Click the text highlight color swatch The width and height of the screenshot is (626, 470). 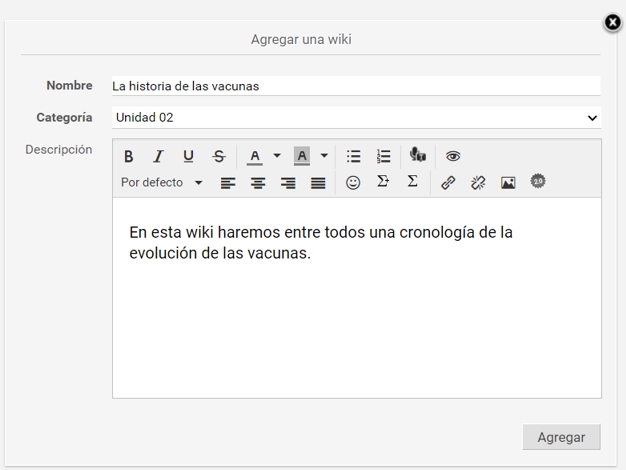tap(302, 156)
